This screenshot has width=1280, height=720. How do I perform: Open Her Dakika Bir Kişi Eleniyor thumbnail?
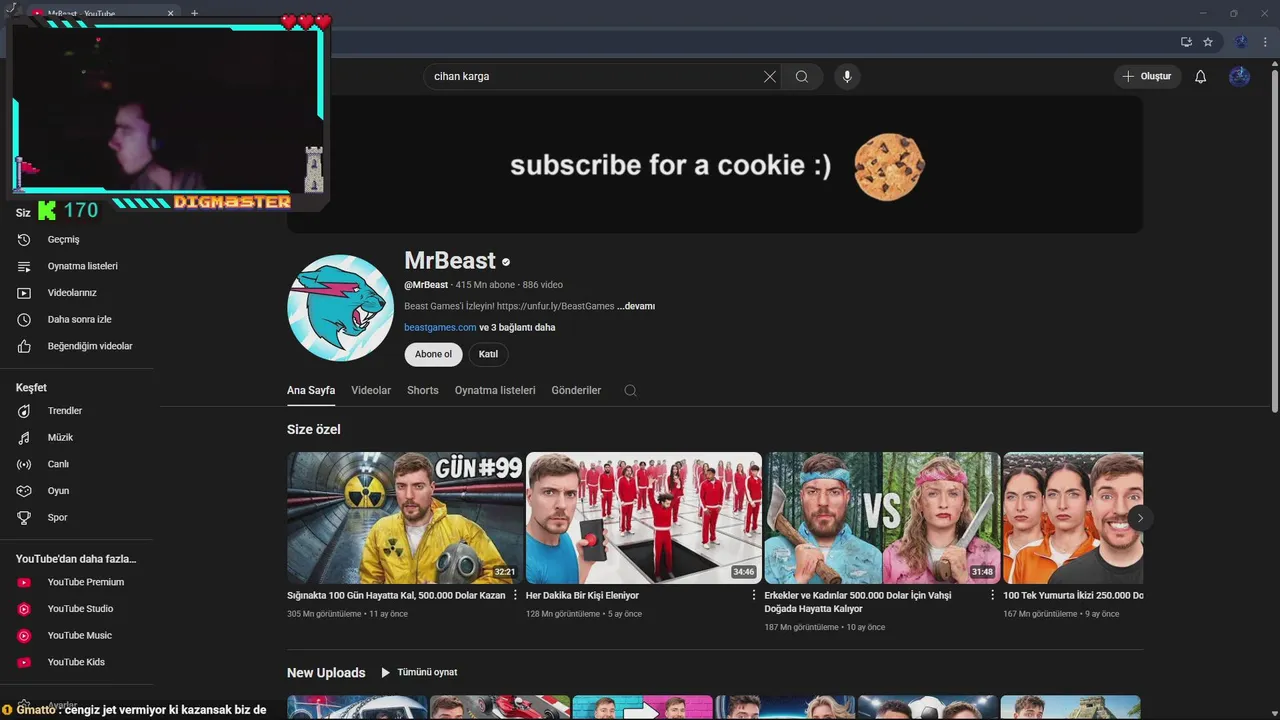pos(644,518)
